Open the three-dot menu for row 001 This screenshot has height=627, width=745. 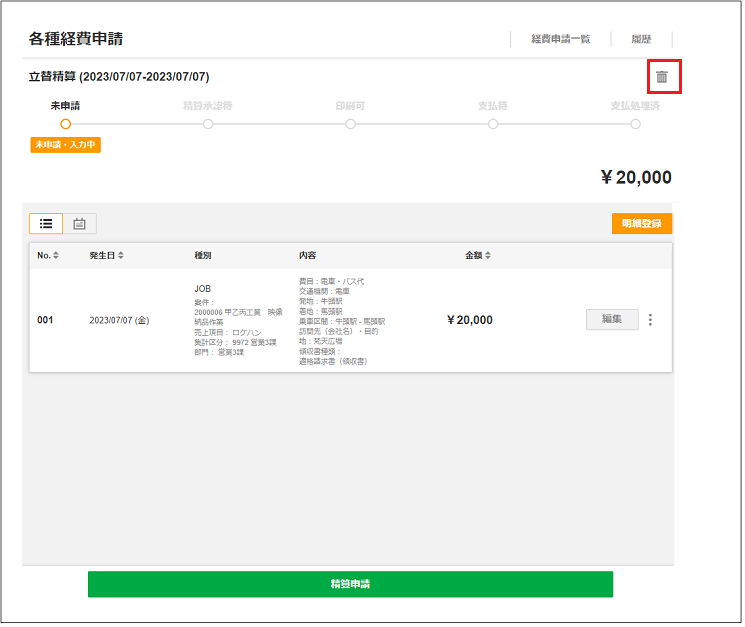[x=651, y=320]
